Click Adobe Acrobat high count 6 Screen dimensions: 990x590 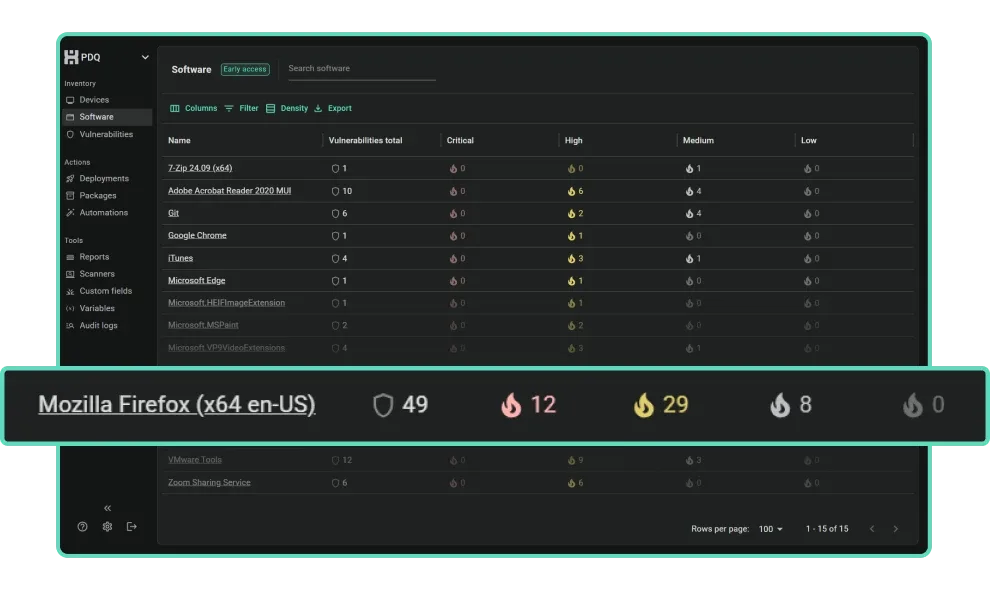pyautogui.click(x=575, y=191)
